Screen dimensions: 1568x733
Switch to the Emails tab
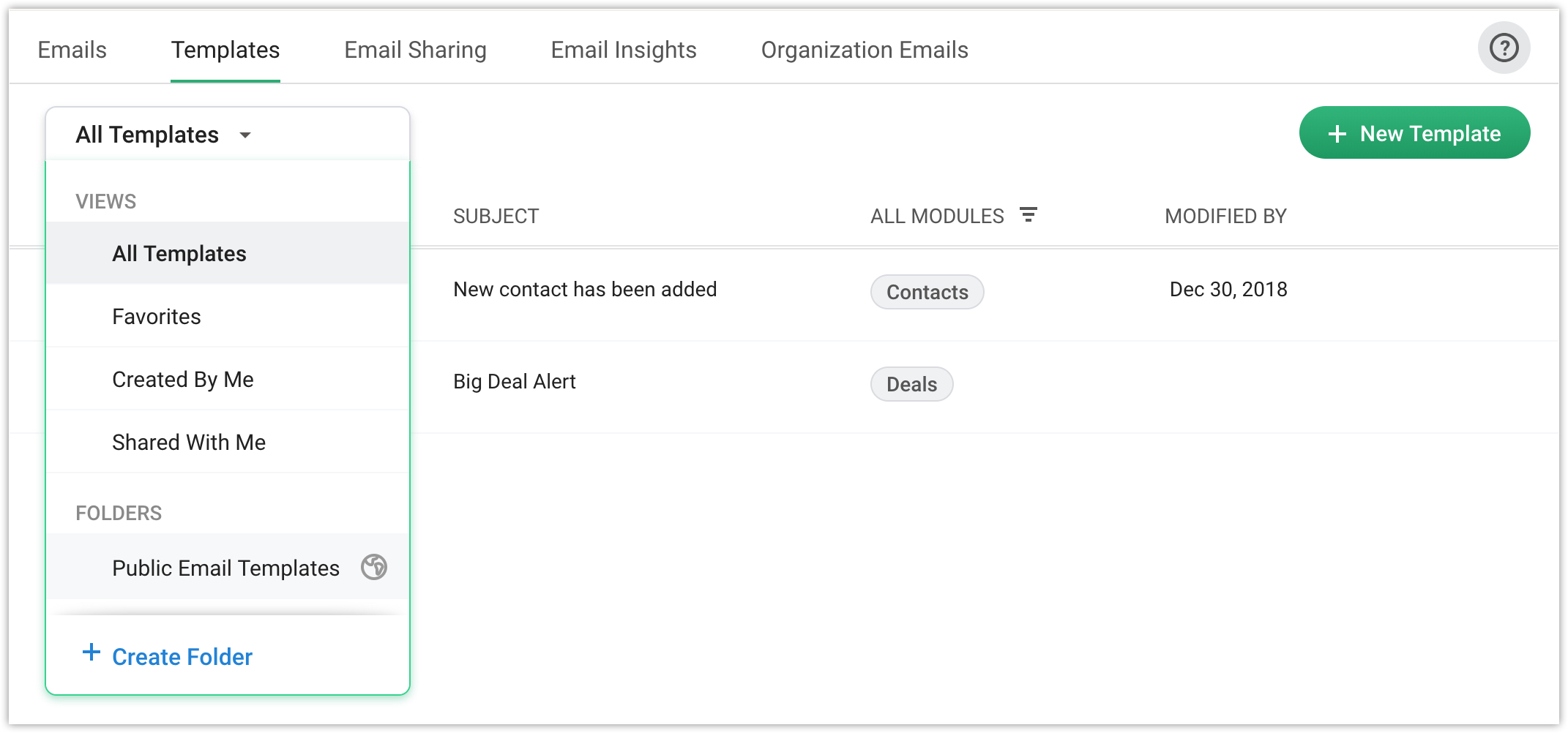tap(72, 50)
